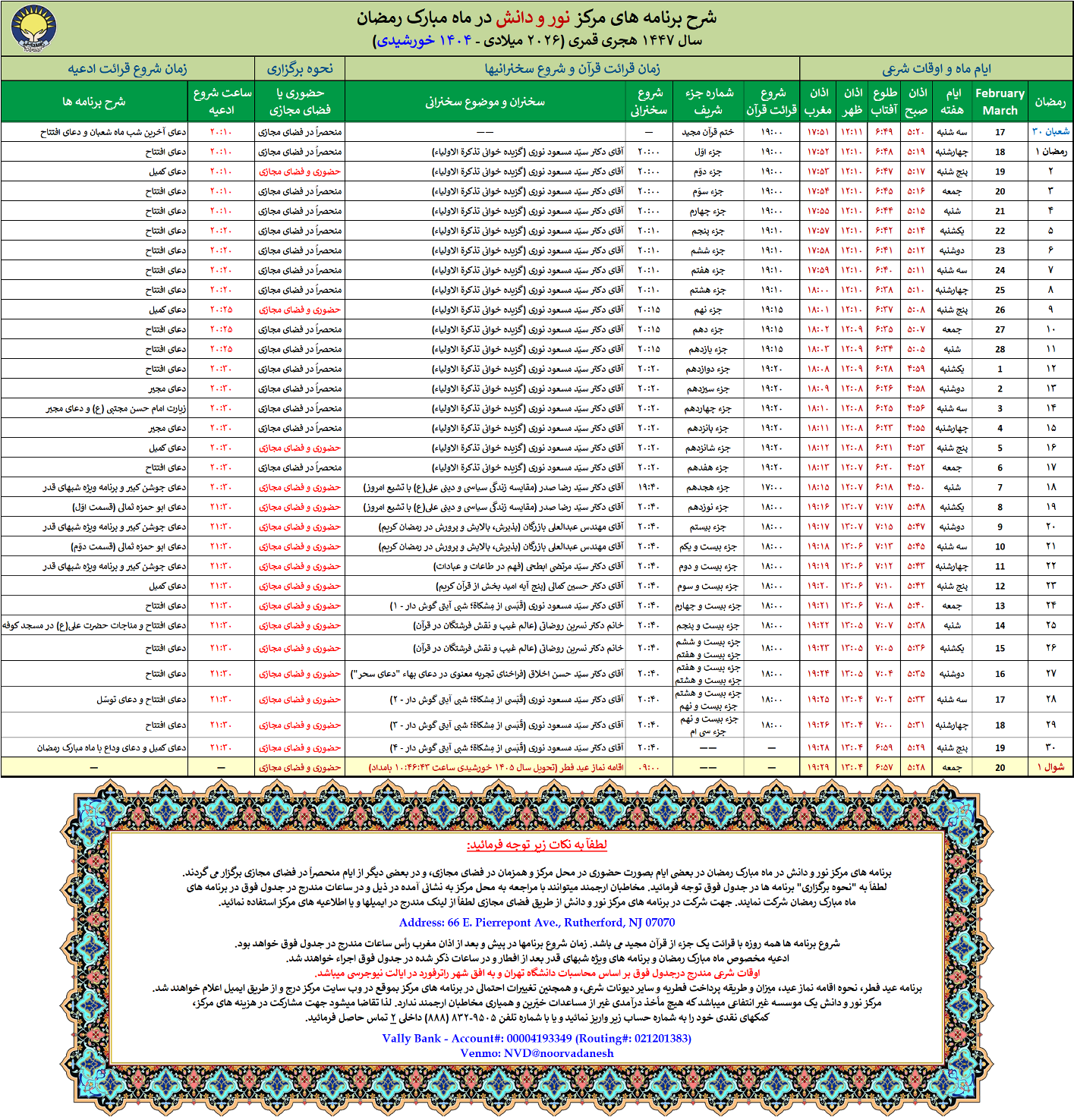Click the 'رمضان' column header
Image resolution: width=1074 pixels, height=1120 pixels.
click(x=1050, y=102)
